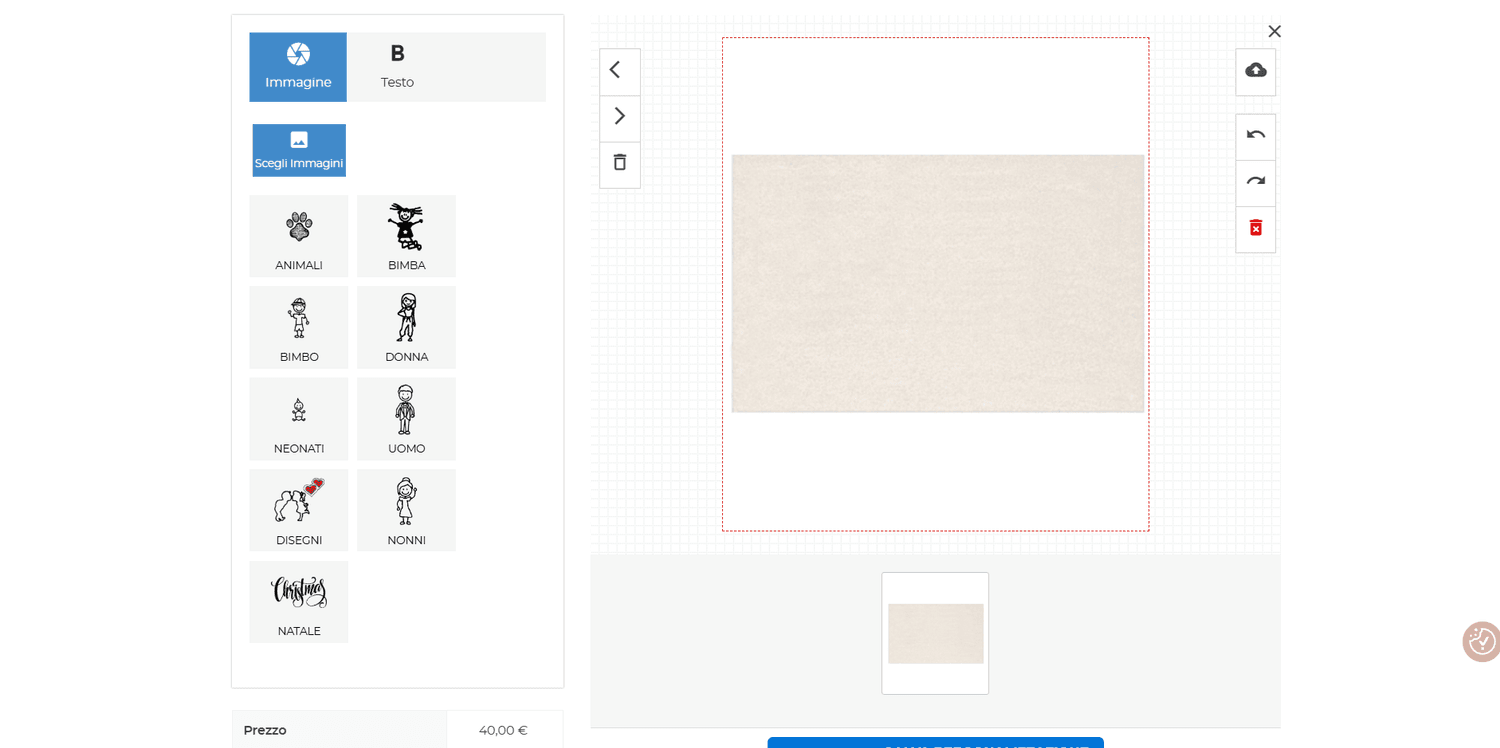Open the cookie consent icon
Screen dimensions: 1500x748
pyautogui.click(x=1481, y=641)
